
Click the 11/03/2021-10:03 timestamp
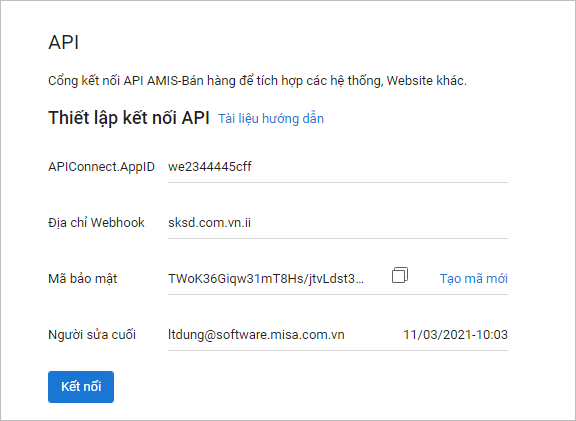coord(456,335)
